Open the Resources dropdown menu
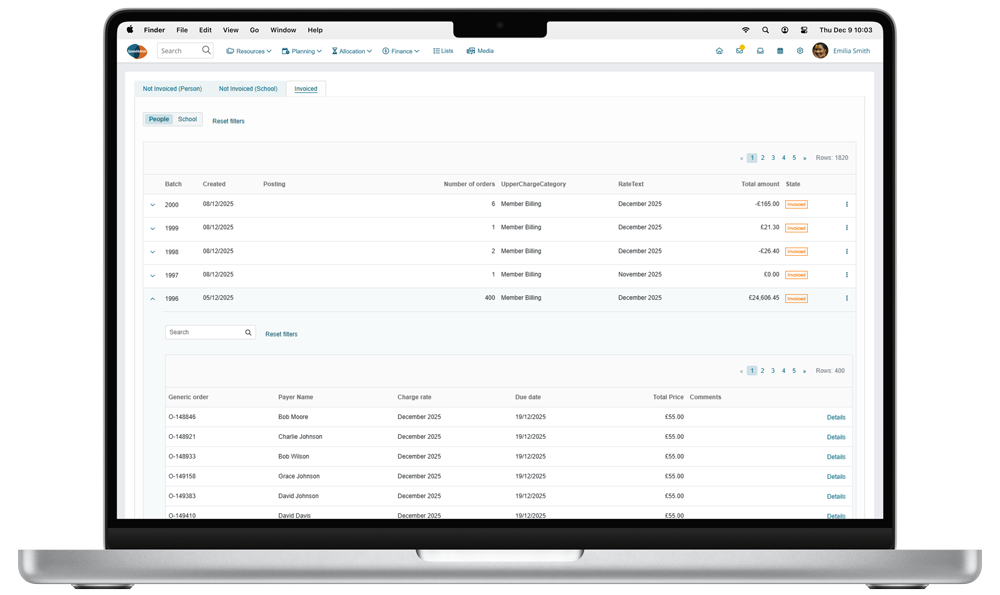This screenshot has height=595, width=1000. coord(249,51)
